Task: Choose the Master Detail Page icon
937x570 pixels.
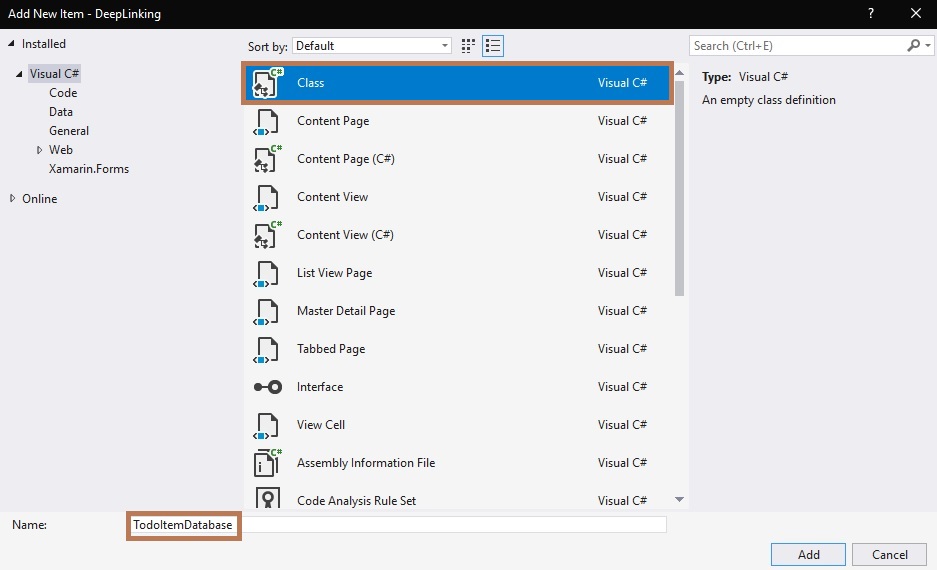Action: (x=267, y=311)
